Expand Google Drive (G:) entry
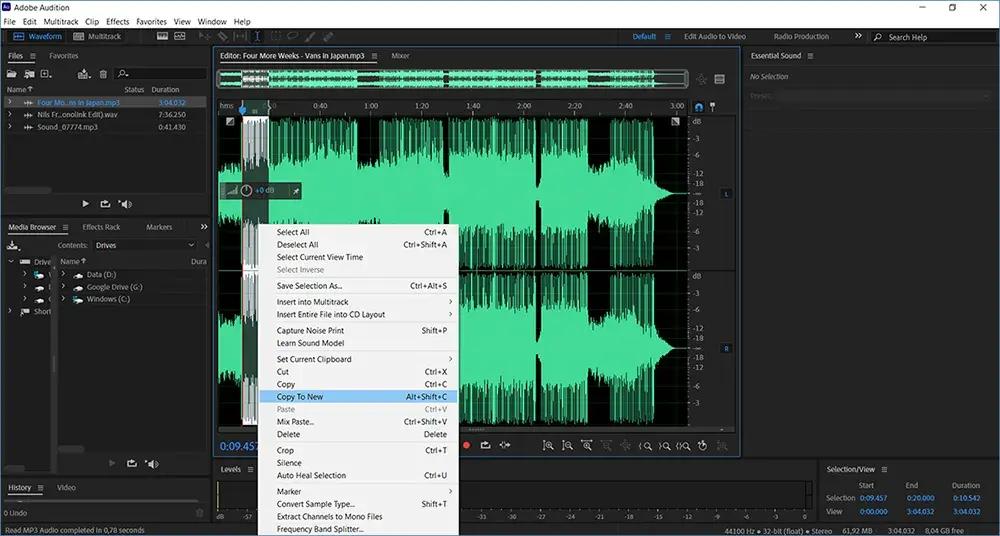Screen dimensions: 1000x536 63,287
